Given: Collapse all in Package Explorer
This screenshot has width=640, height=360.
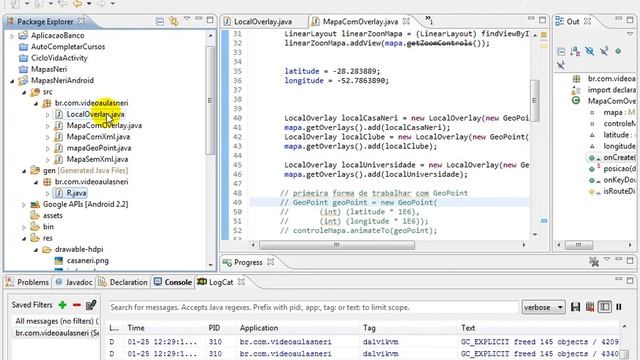Looking at the screenshot, I should tap(160, 21).
